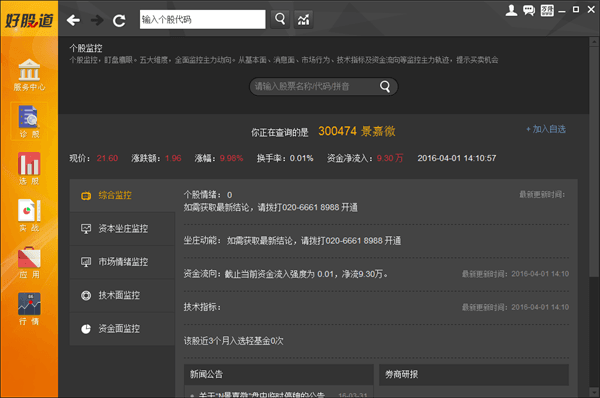Click the stock name/pinyin search box
The height and width of the screenshot is (398, 600).
tap(324, 86)
